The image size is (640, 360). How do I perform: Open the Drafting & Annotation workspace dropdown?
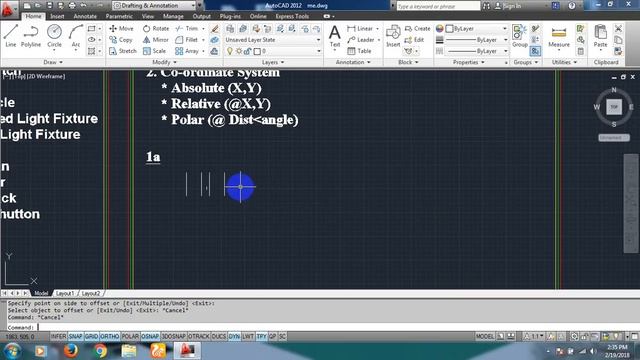point(154,6)
